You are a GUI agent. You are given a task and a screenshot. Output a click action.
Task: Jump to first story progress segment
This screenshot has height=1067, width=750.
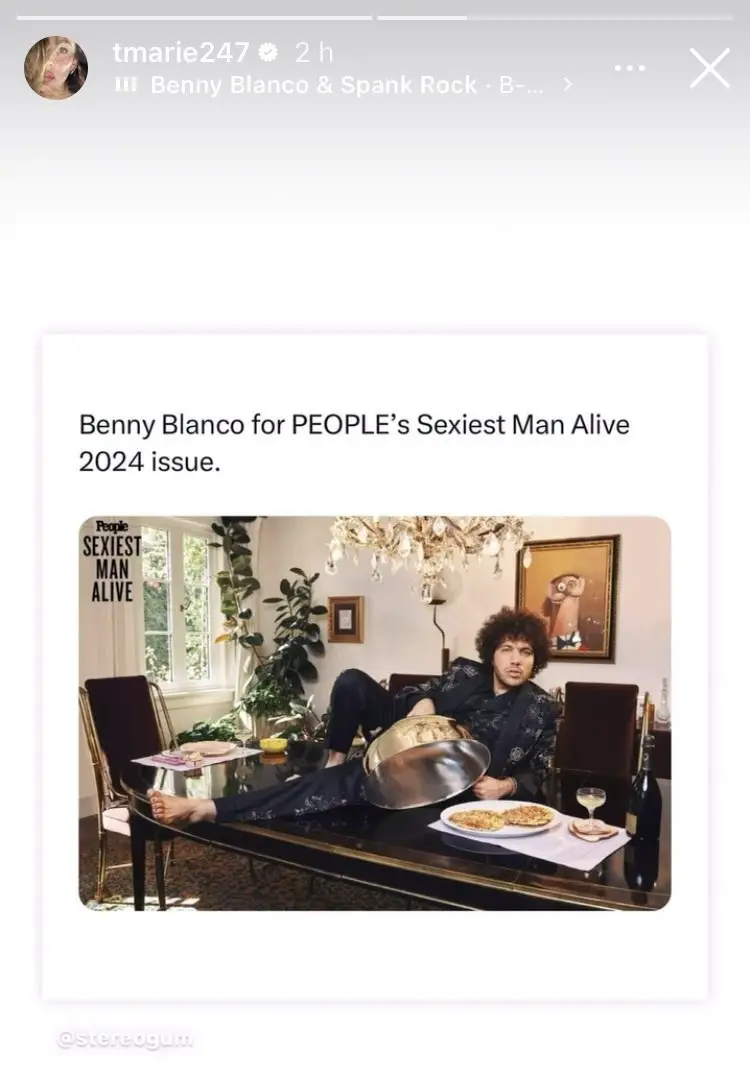tap(195, 18)
